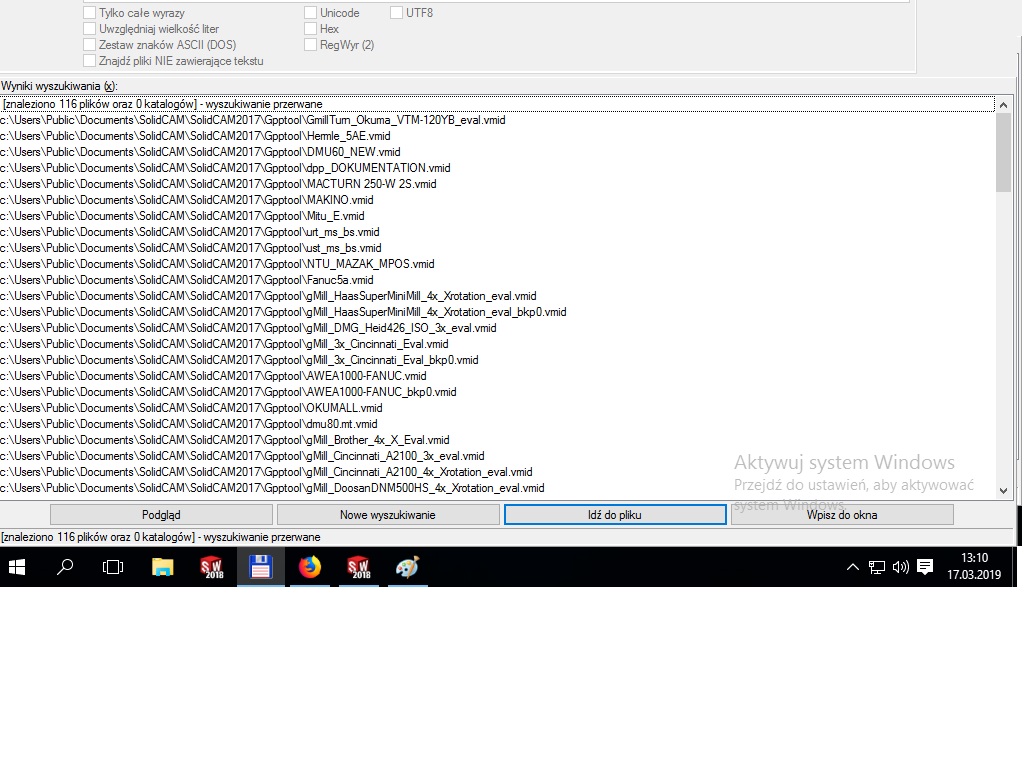Image resolution: width=1024 pixels, height=768 pixels.
Task: Click the 'Wyniki wyszukiwania (x):' label
Action: tap(59, 86)
